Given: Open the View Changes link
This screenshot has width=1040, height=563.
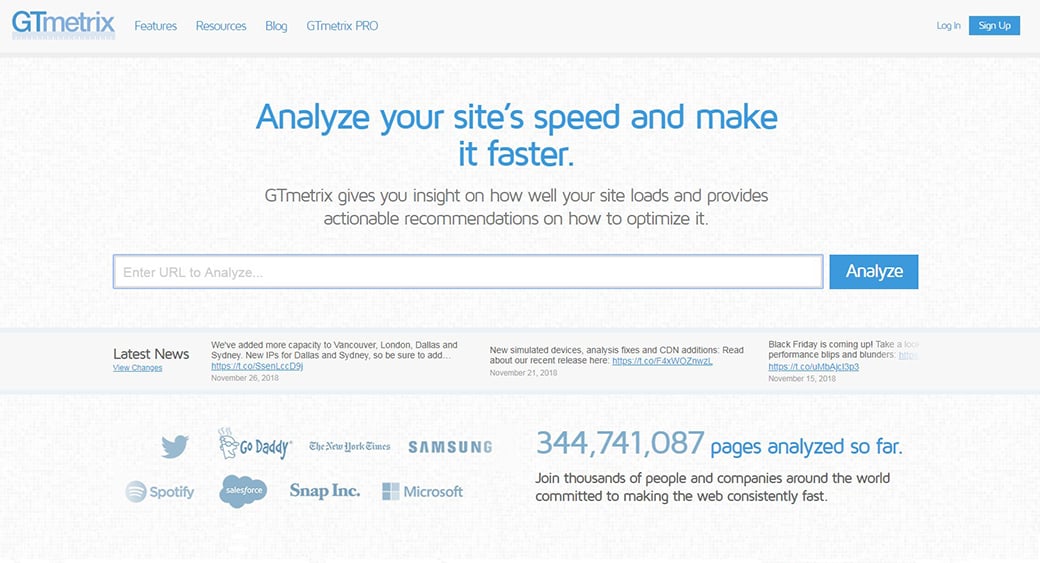Looking at the screenshot, I should click(137, 368).
